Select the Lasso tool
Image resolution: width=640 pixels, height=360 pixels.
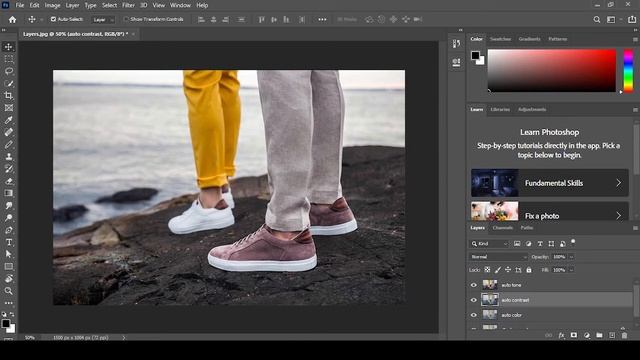tap(8, 71)
